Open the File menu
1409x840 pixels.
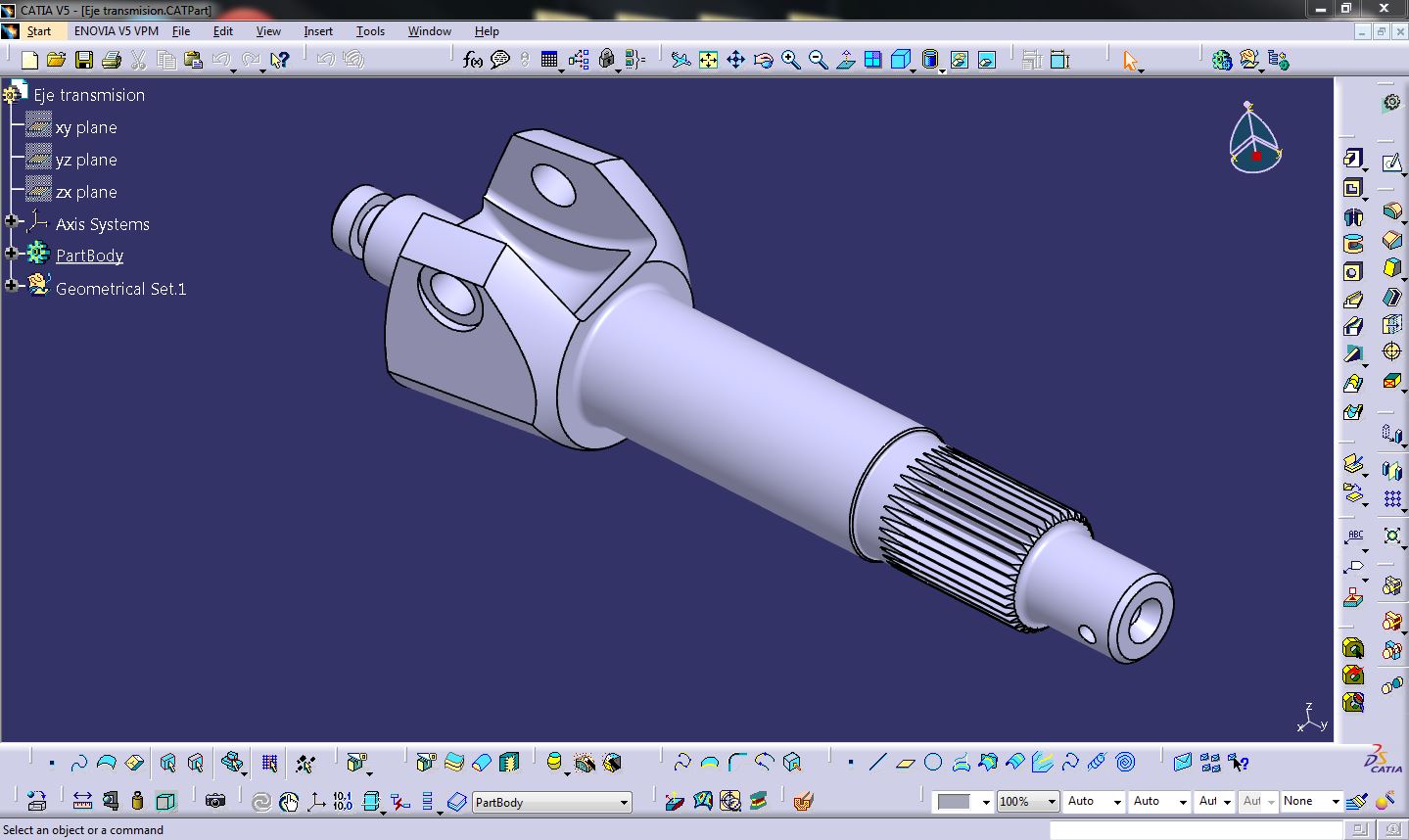[x=181, y=31]
